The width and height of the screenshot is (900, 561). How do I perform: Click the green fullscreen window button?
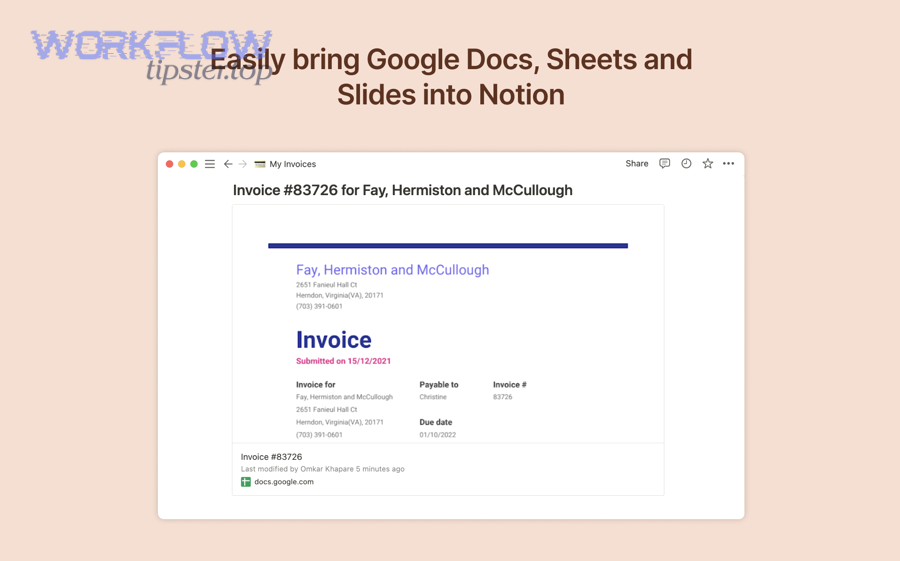pos(194,164)
